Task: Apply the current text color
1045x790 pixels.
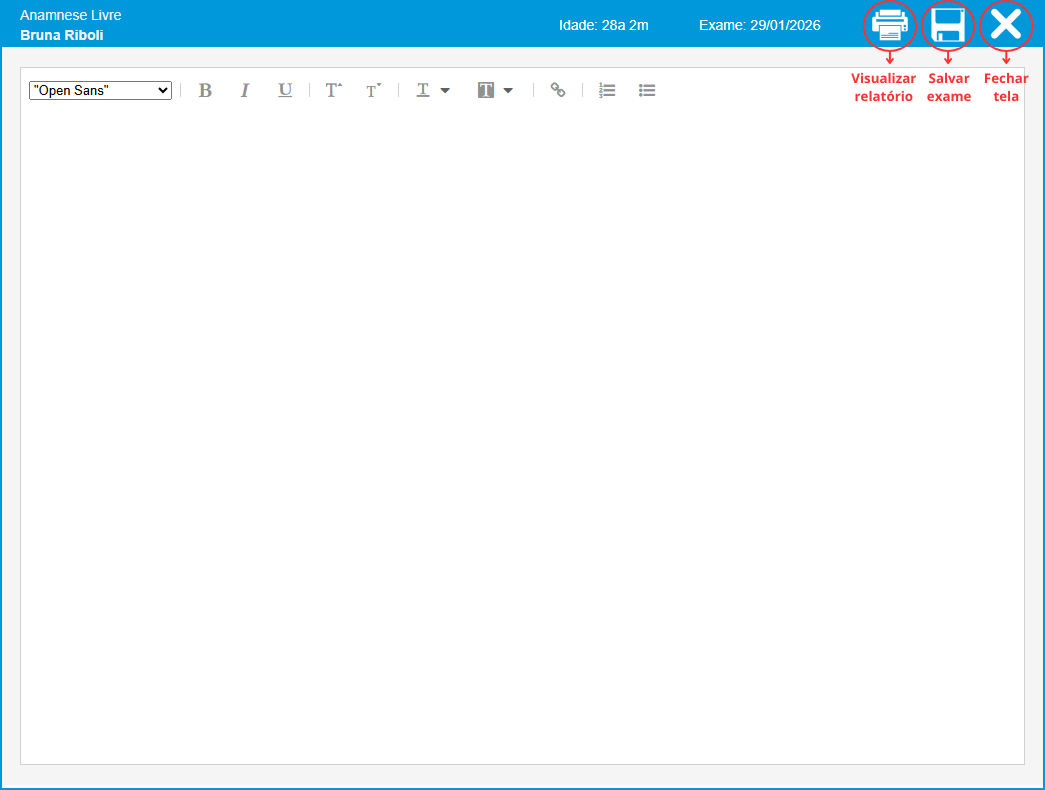Action: (x=423, y=90)
